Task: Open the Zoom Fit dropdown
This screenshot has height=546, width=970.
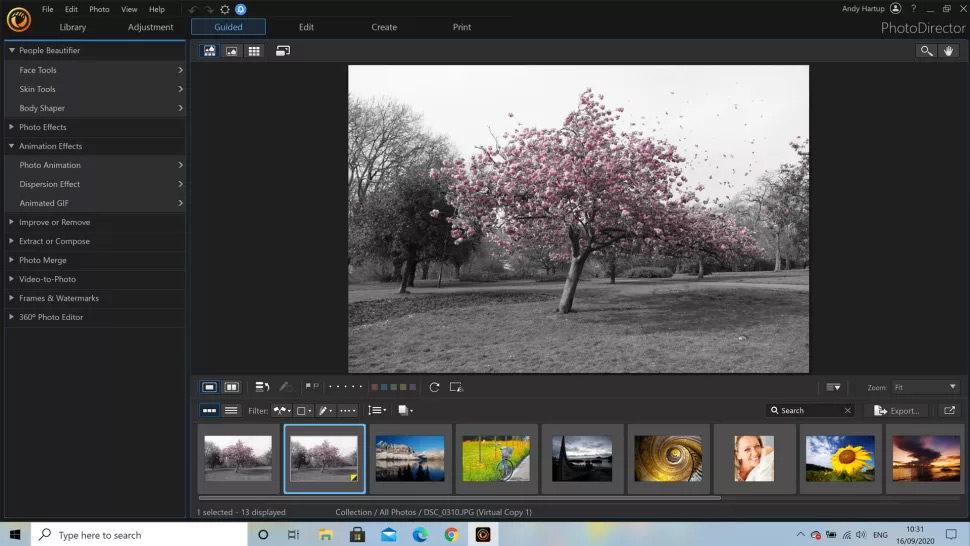Action: (924, 387)
